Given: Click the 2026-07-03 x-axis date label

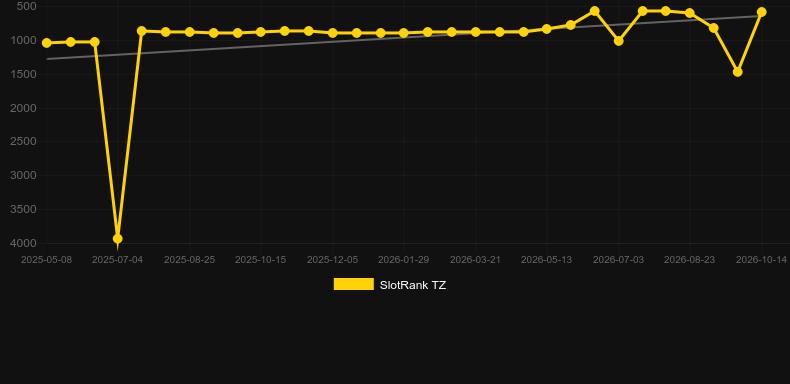Looking at the screenshot, I should [x=618, y=260].
